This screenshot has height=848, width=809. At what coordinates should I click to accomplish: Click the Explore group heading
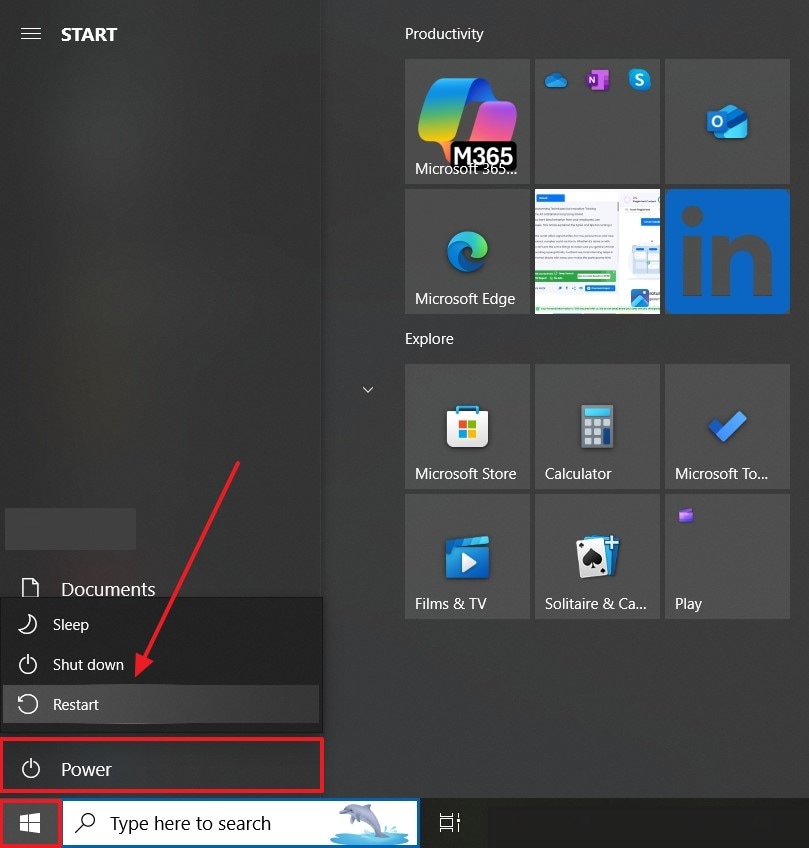[x=429, y=339]
